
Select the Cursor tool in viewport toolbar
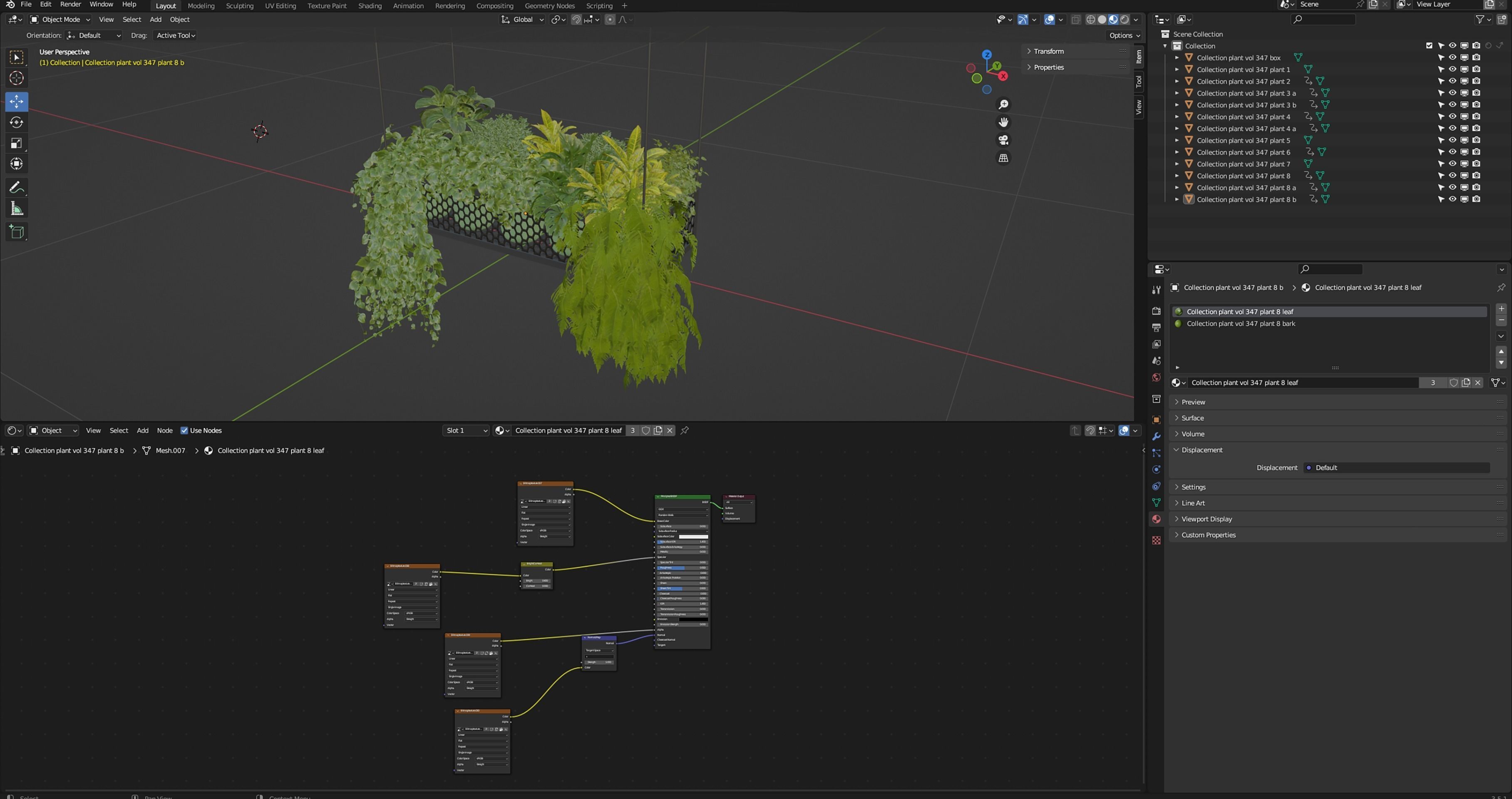coord(16,78)
